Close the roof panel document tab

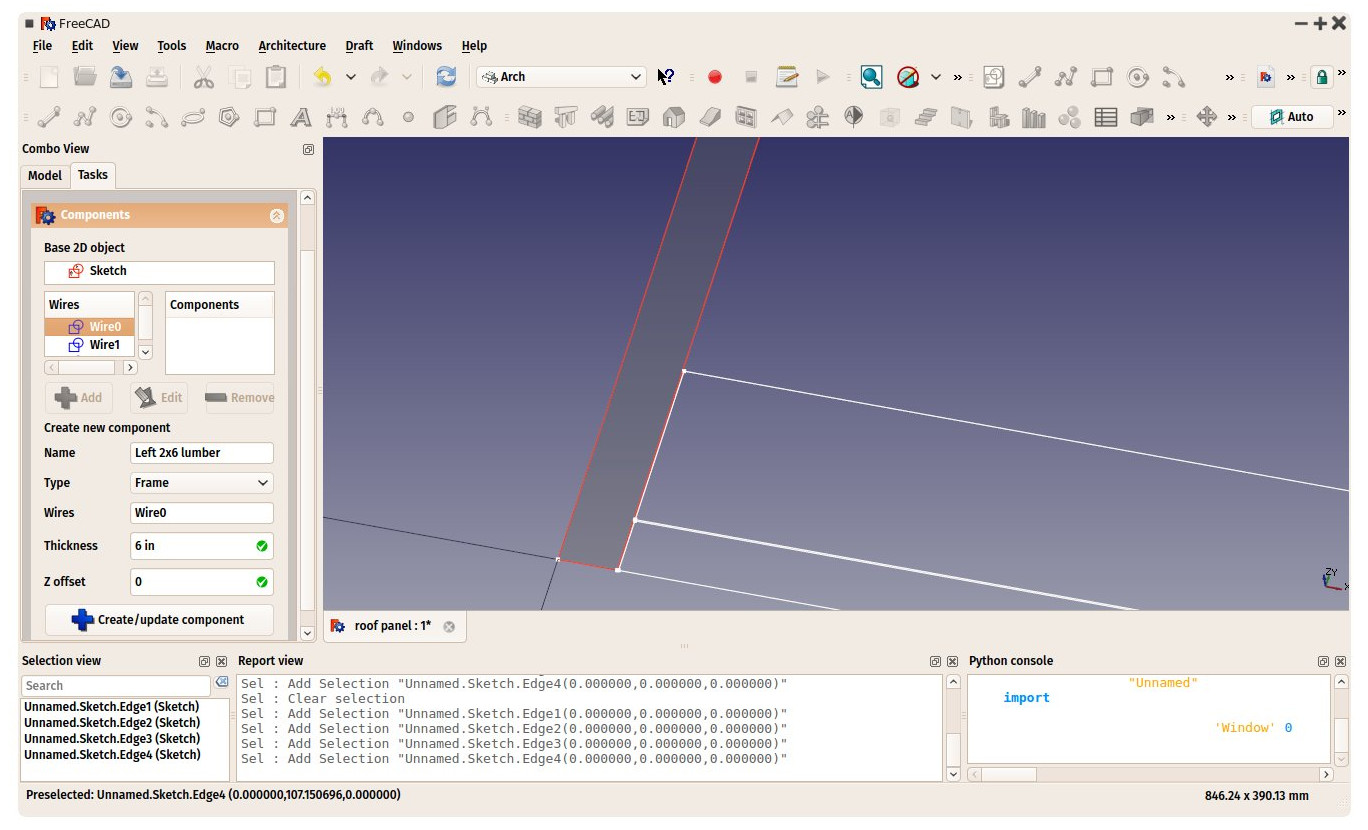click(449, 627)
